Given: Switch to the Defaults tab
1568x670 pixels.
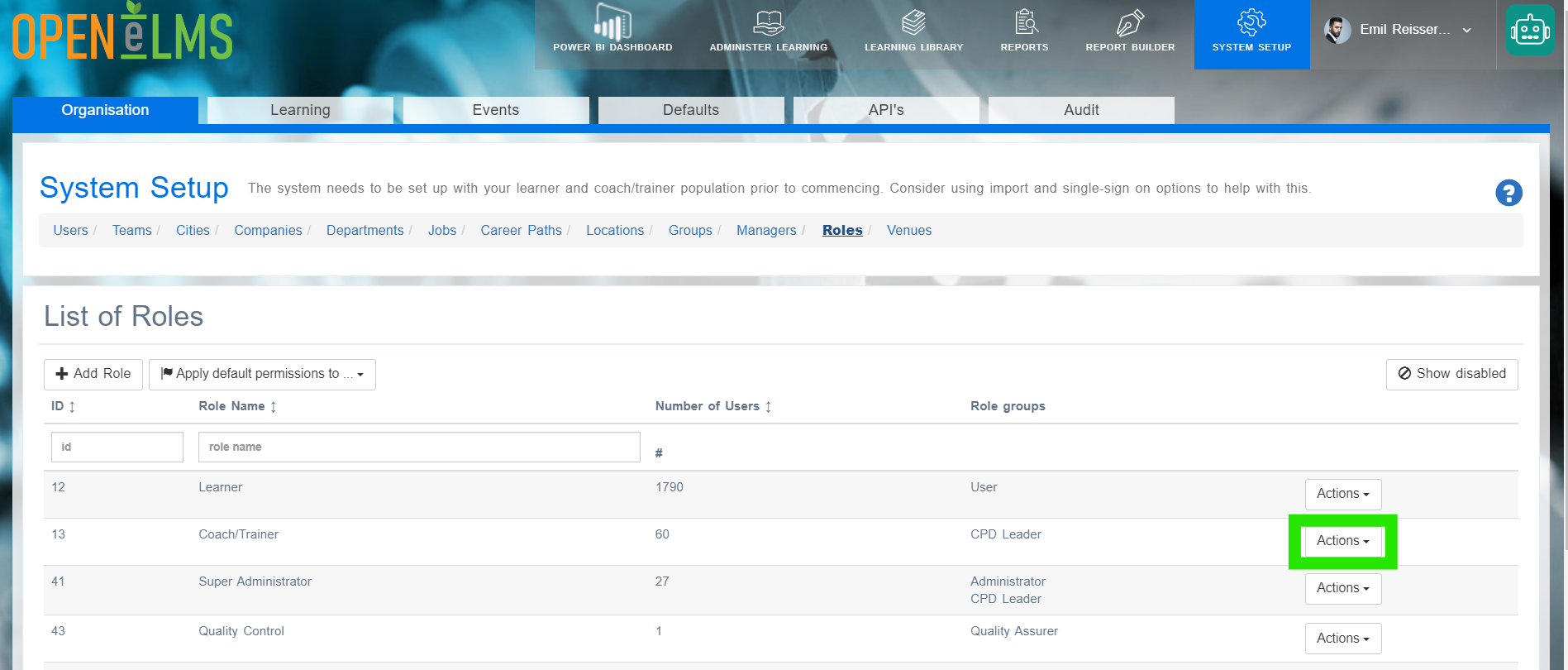Looking at the screenshot, I should coord(691,110).
